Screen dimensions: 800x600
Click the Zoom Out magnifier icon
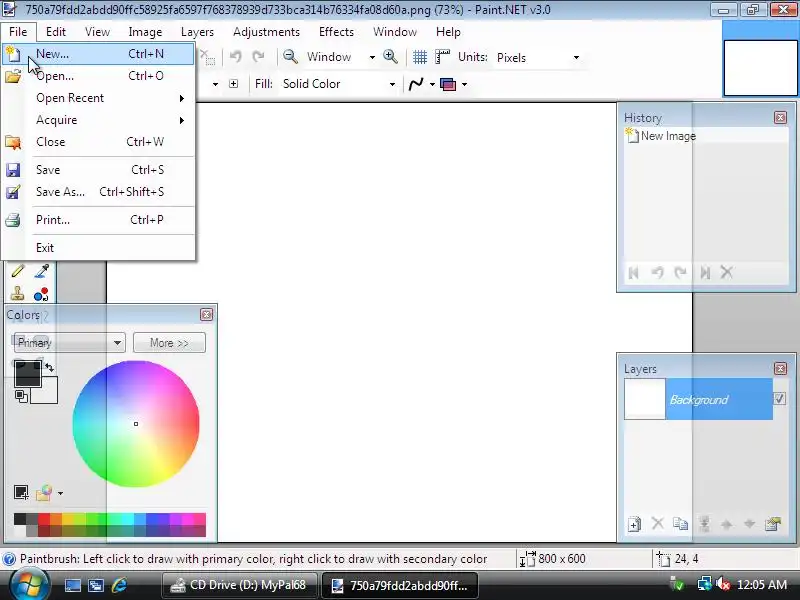tap(290, 57)
